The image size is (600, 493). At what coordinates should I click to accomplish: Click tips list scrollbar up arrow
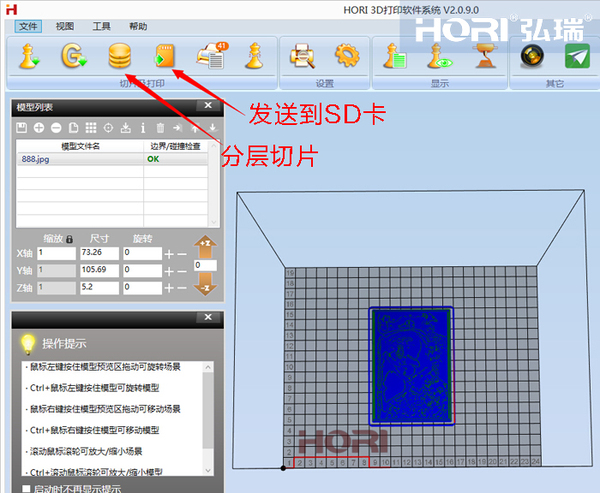click(208, 367)
